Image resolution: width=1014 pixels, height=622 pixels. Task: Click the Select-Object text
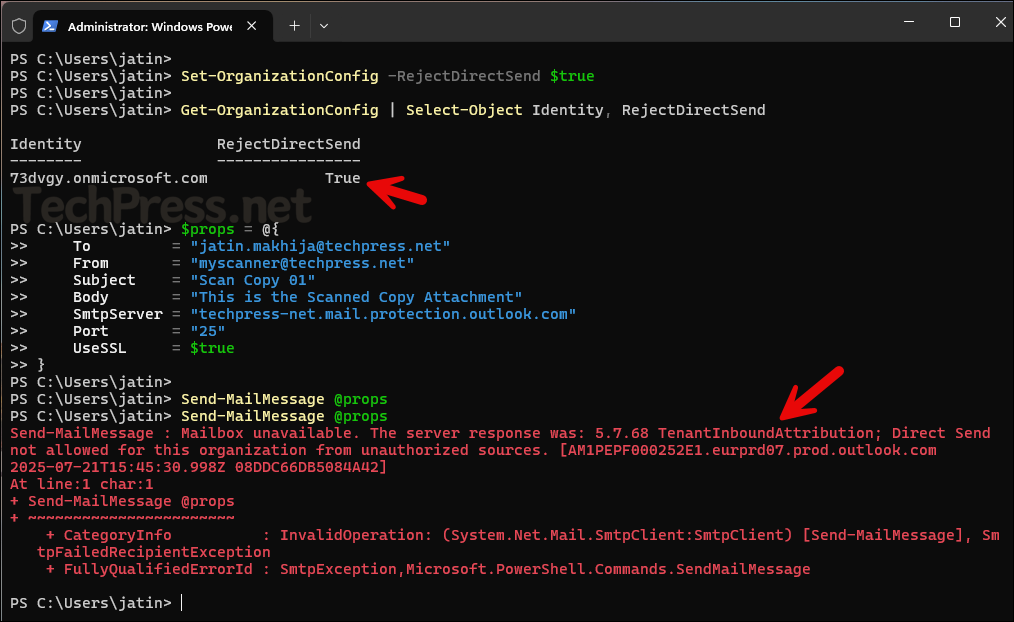tap(464, 111)
